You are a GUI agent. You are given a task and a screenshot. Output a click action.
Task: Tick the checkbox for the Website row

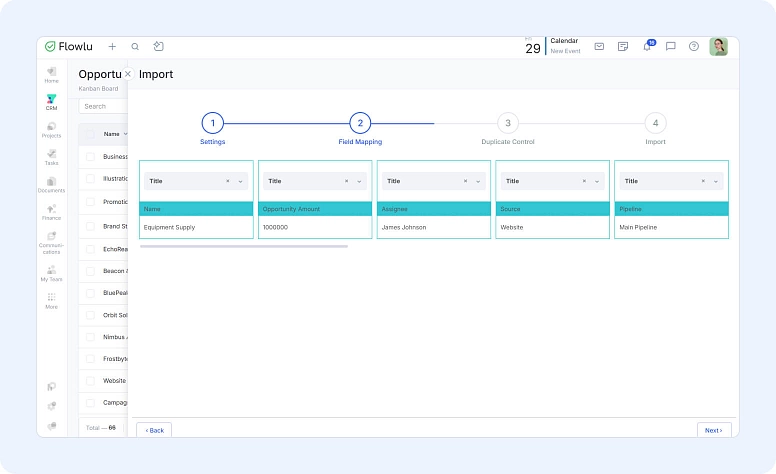[x=90, y=380]
